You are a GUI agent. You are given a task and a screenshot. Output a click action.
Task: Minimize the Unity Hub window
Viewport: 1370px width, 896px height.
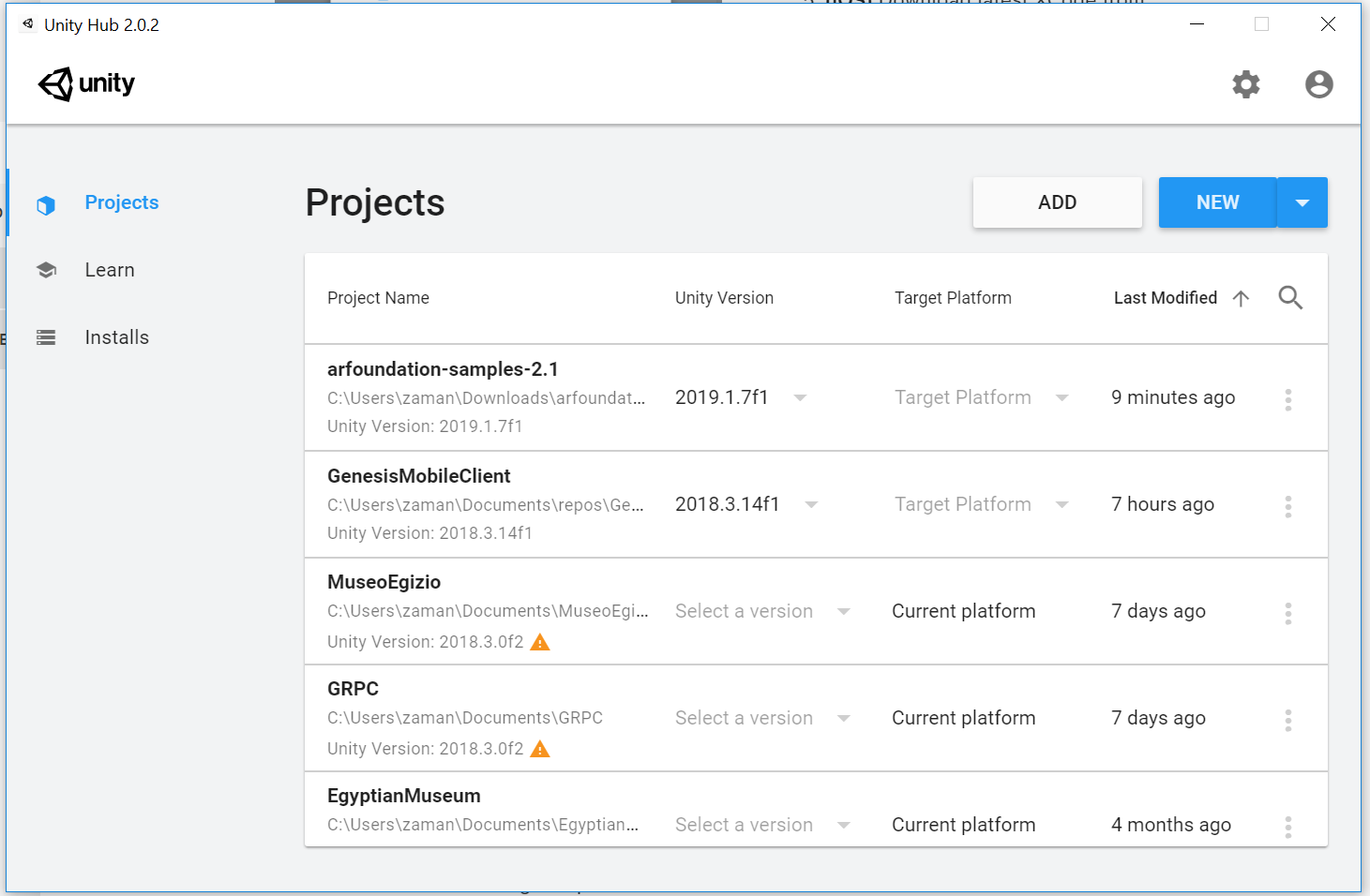click(x=1197, y=24)
